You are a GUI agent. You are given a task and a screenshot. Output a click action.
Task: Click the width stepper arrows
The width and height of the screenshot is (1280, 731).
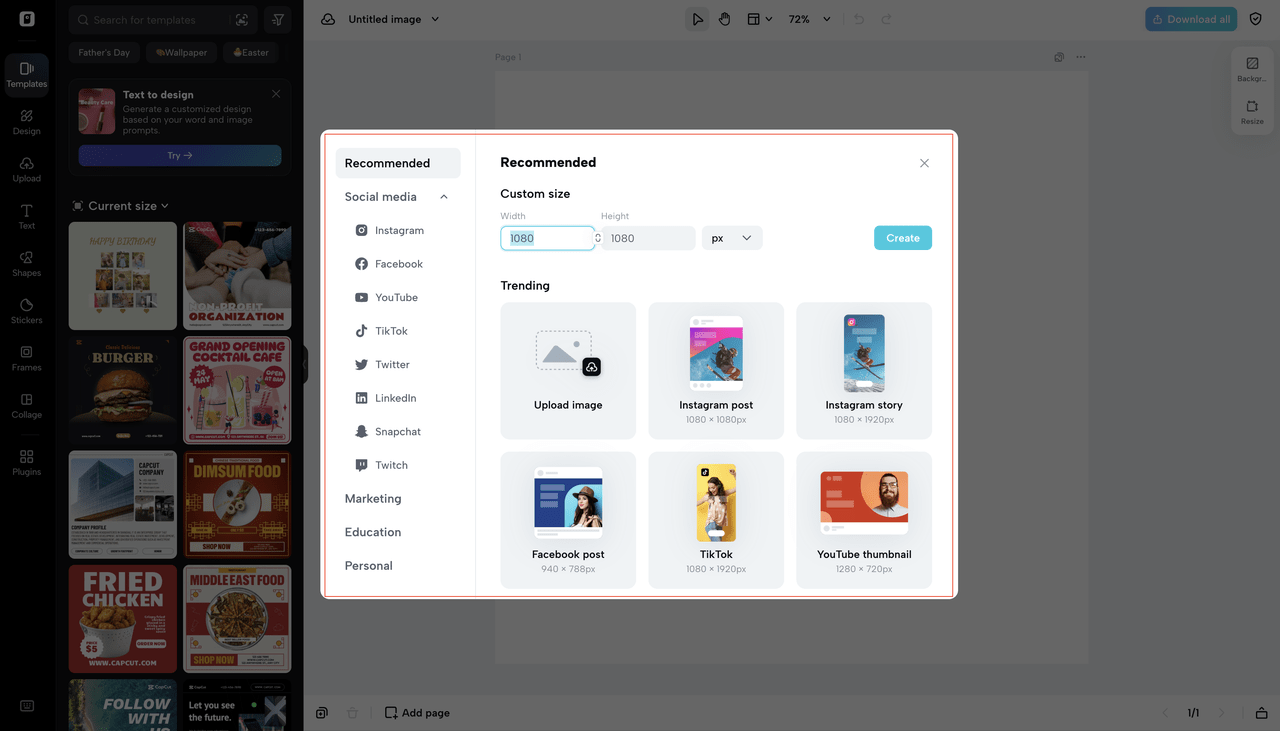coord(598,238)
